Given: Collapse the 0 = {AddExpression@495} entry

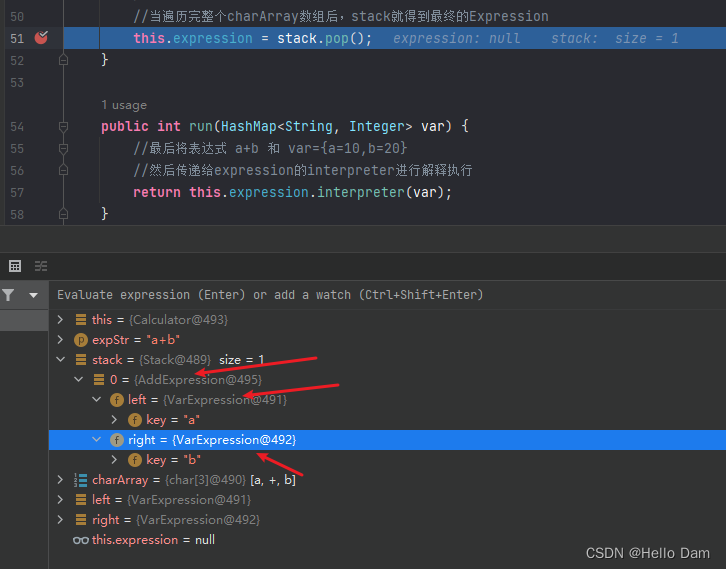Looking at the screenshot, I should pos(79,380).
